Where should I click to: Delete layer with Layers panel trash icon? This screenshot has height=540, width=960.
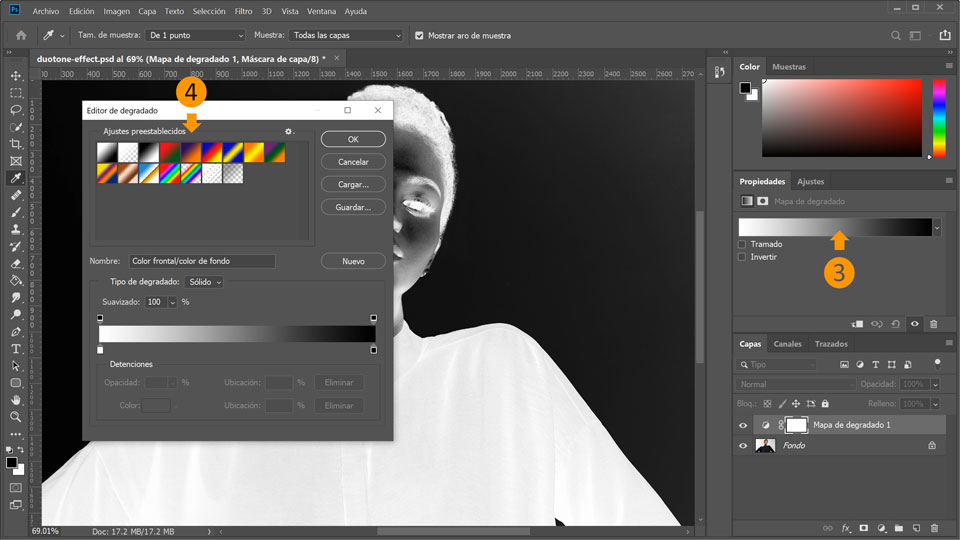click(934, 528)
